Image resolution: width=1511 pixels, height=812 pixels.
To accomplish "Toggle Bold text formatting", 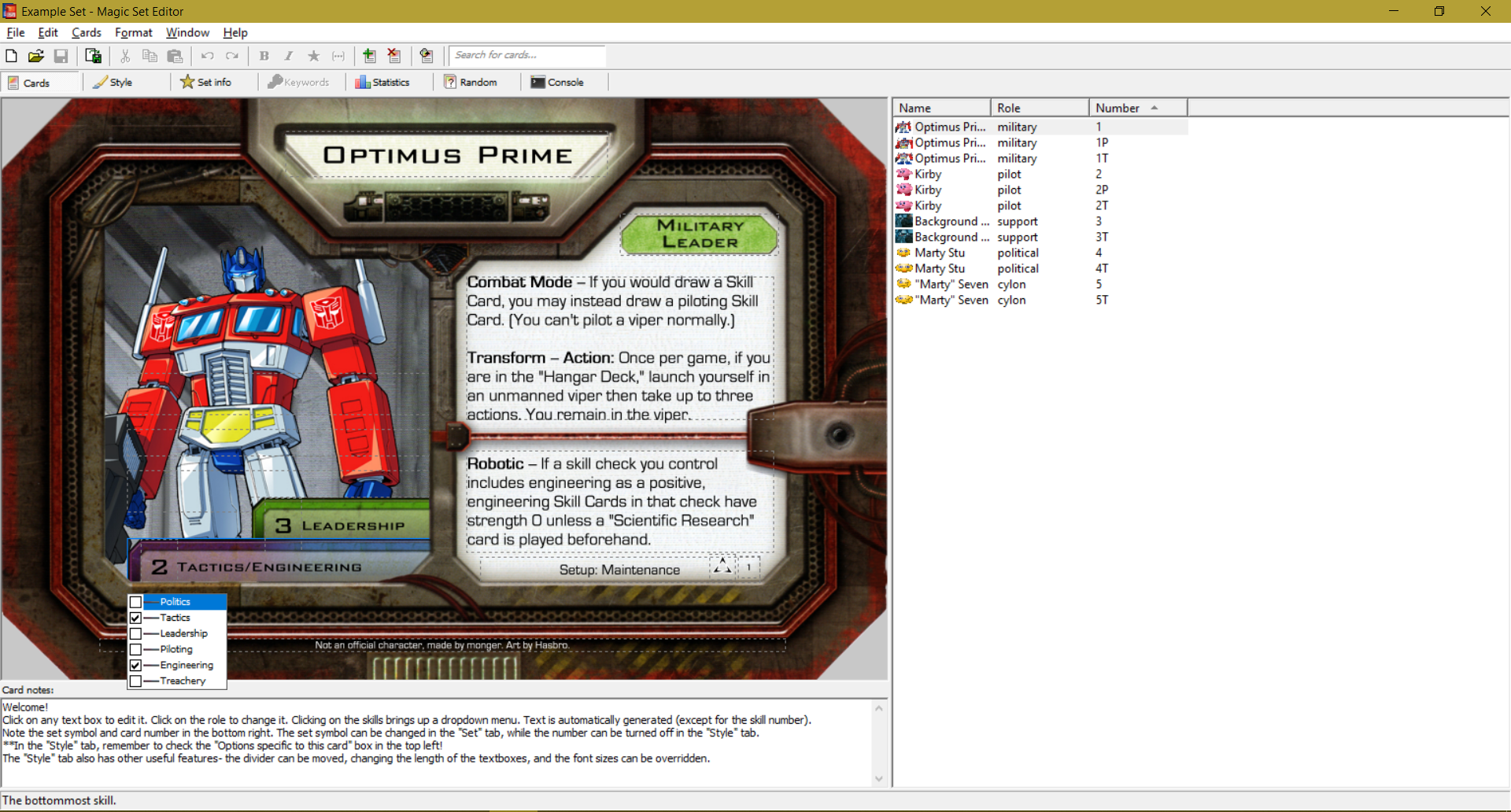I will (264, 56).
